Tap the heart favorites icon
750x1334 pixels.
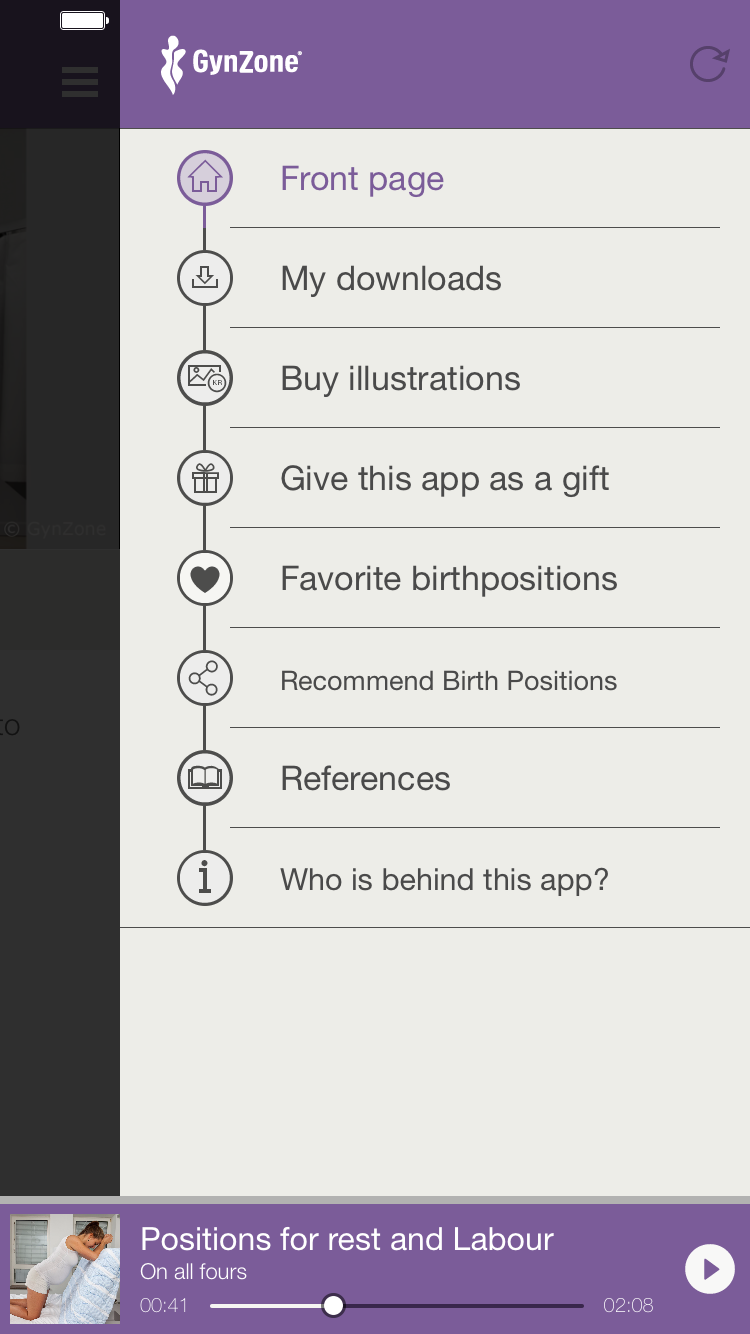[205, 578]
